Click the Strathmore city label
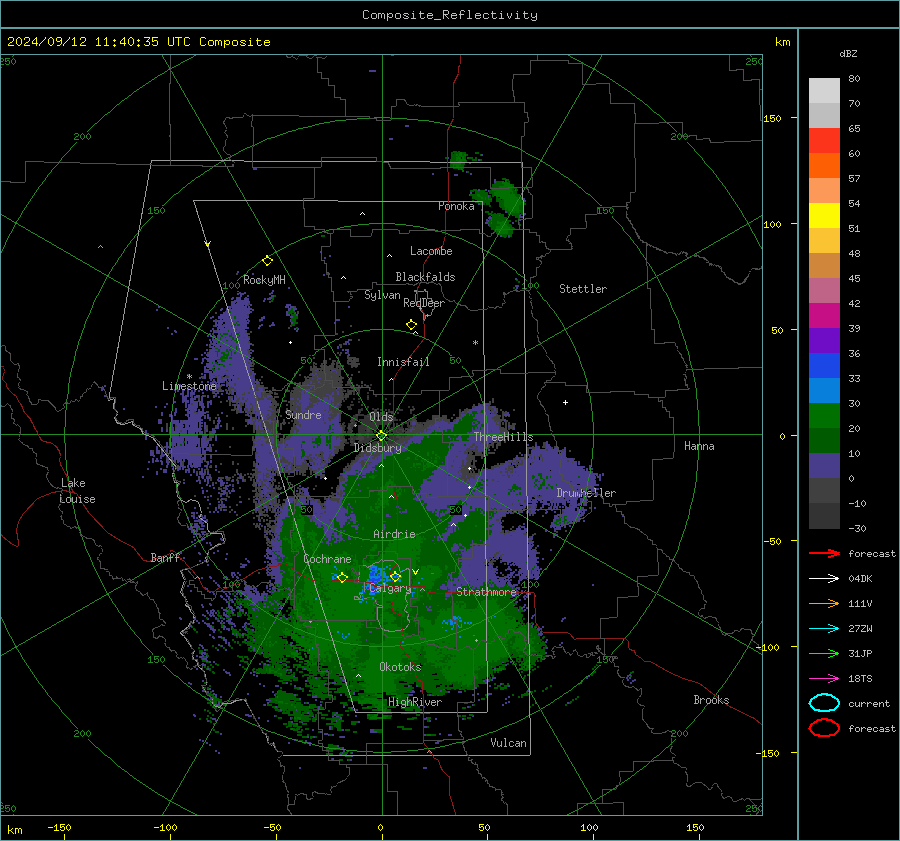 (x=486, y=592)
